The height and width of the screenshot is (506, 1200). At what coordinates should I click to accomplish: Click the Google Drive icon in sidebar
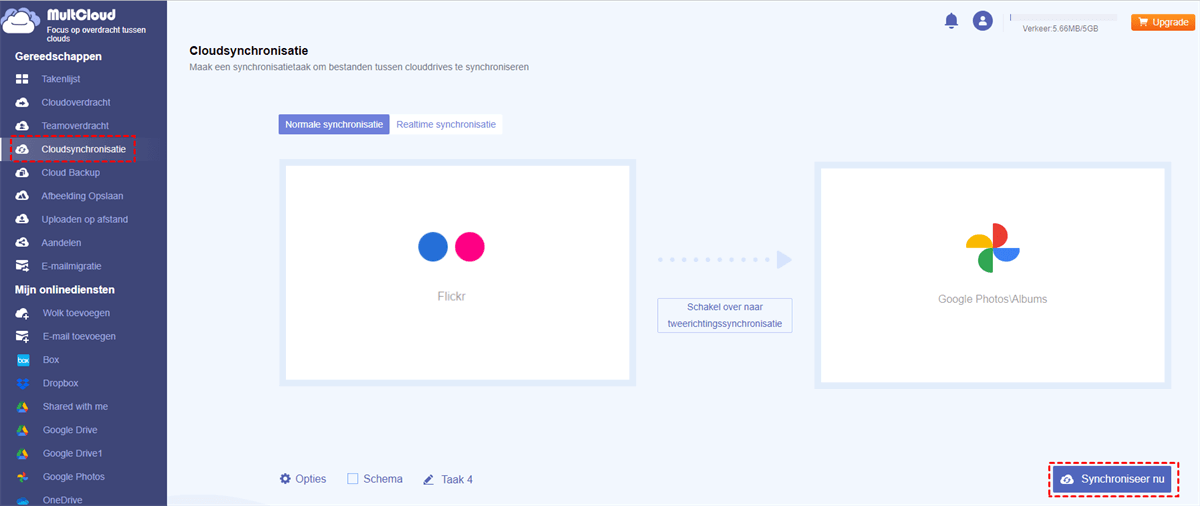[x=22, y=430]
